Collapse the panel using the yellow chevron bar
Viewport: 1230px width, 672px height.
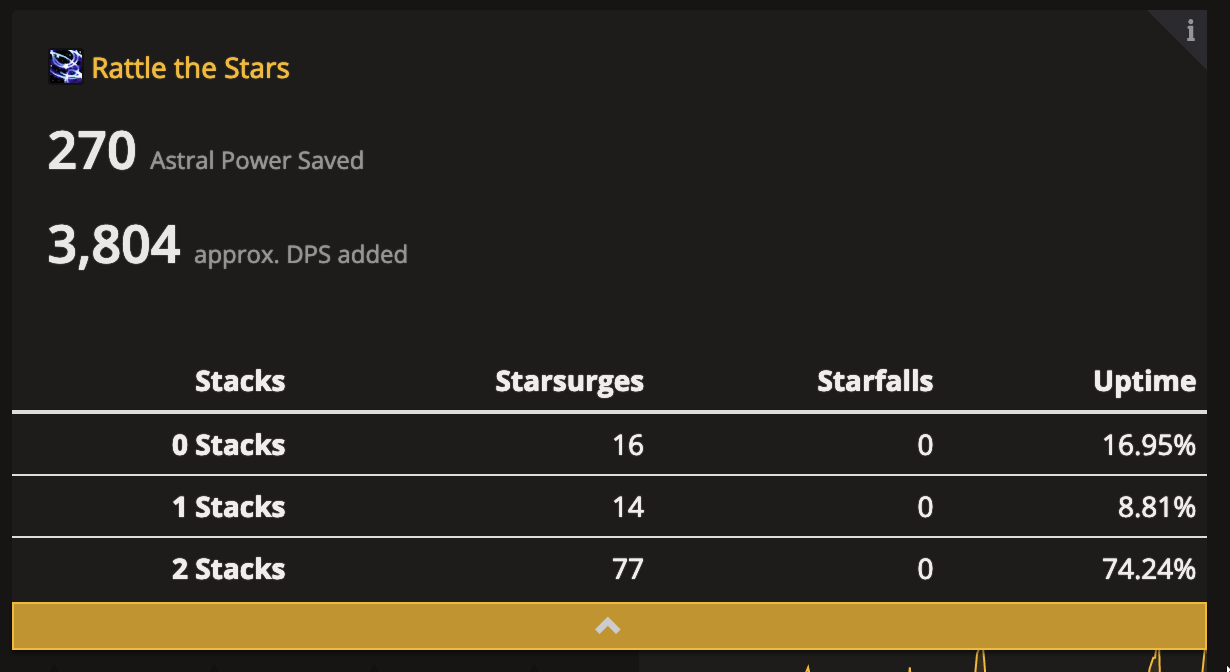(607, 625)
